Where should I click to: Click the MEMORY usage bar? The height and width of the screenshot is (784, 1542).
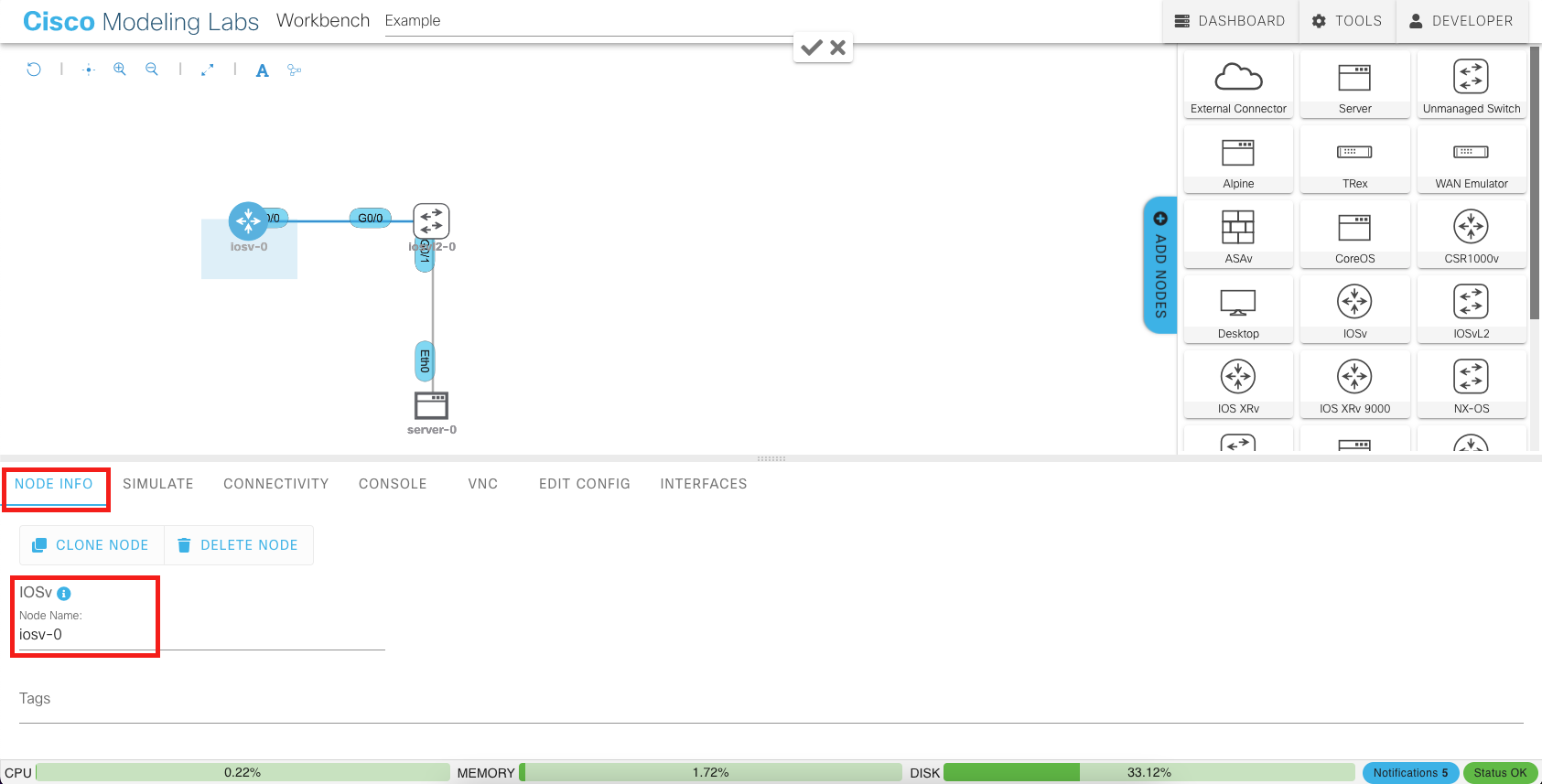tap(710, 773)
